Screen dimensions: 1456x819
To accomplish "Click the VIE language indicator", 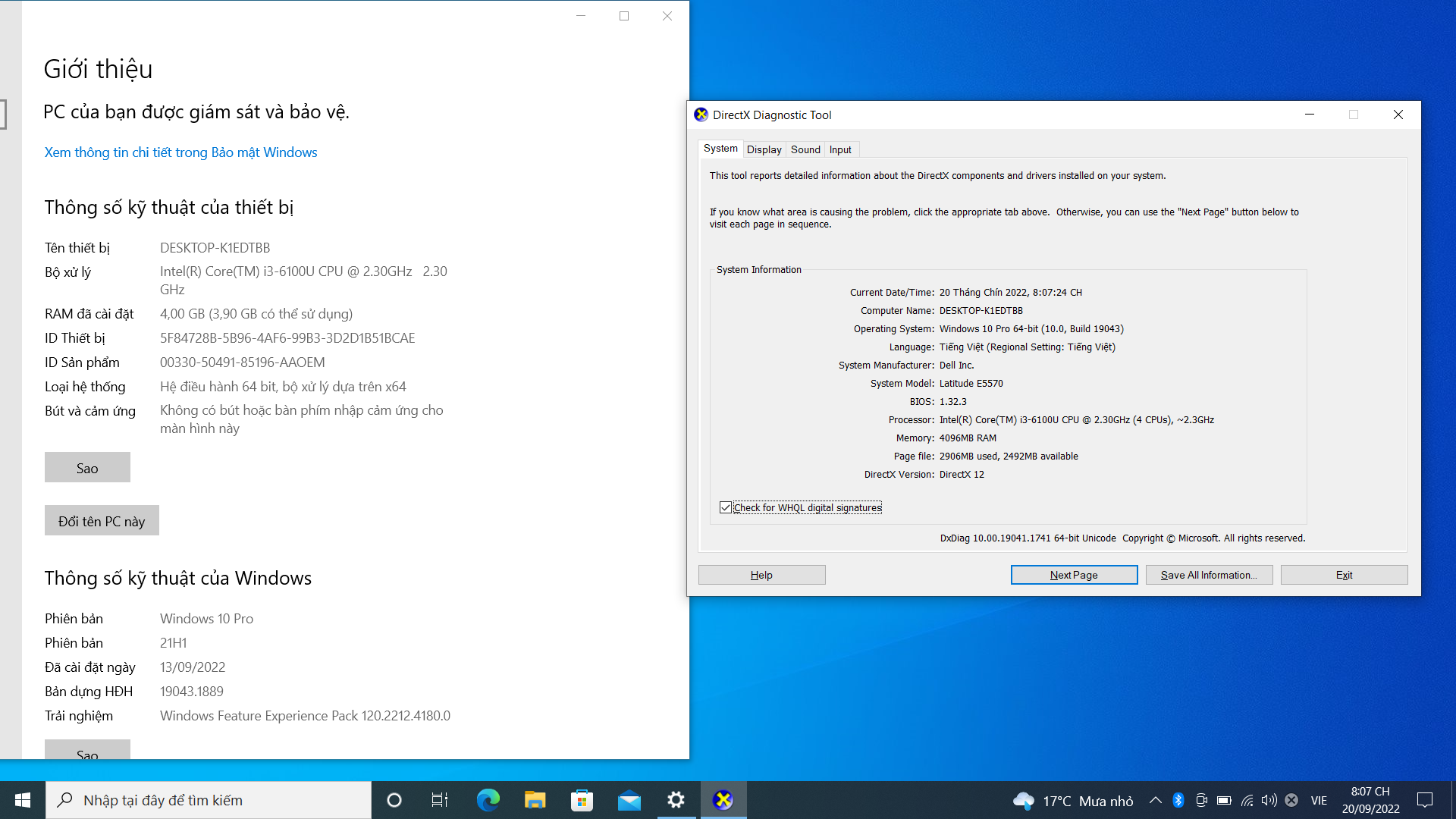I will (x=1319, y=800).
